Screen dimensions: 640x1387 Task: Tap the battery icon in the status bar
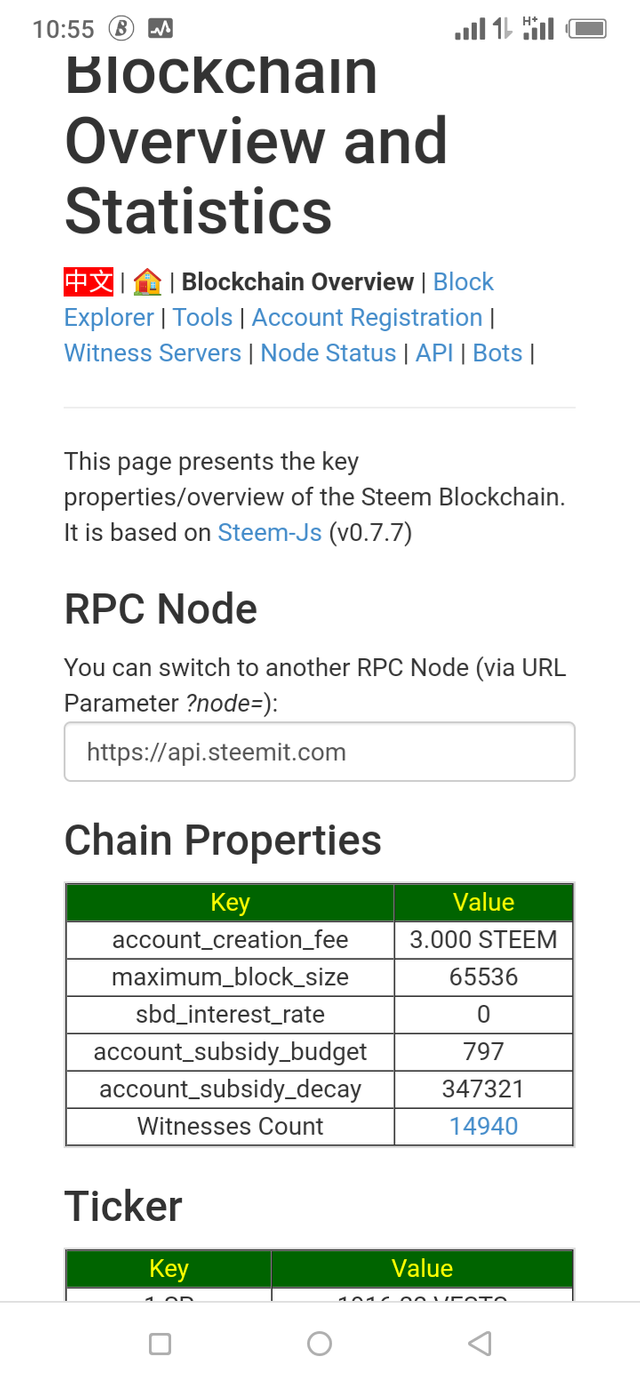click(x=587, y=29)
